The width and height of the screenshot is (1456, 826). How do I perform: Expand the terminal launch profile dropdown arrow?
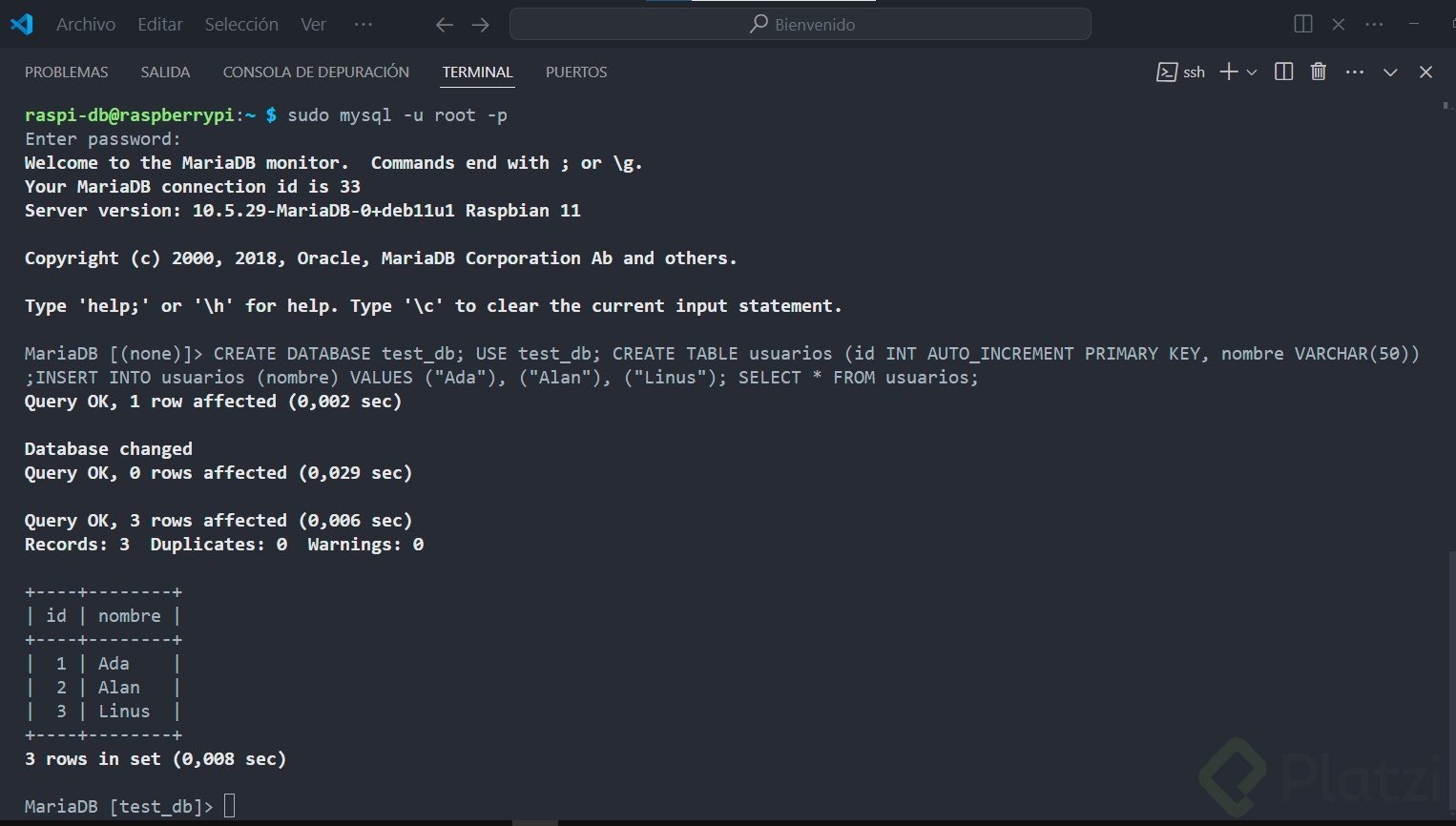(x=1252, y=72)
